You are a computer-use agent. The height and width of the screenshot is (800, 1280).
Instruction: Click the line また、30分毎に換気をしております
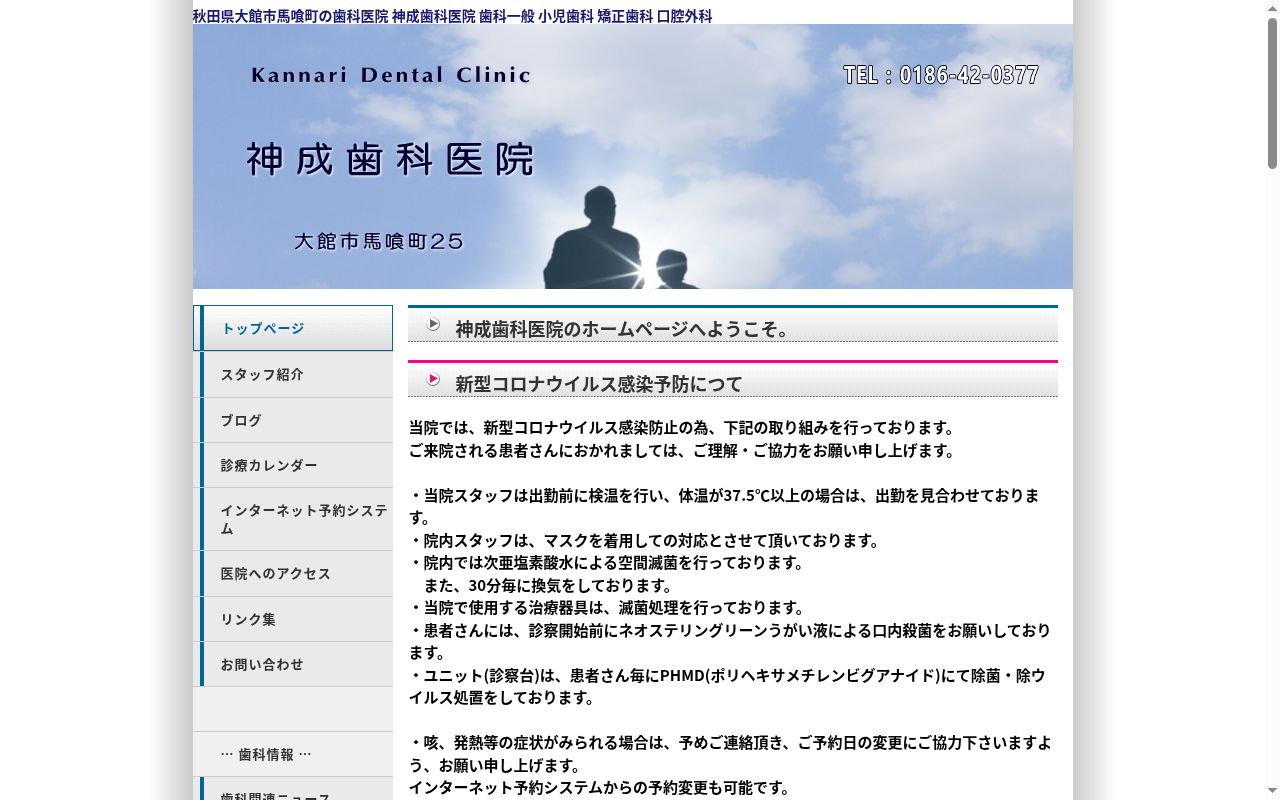pos(549,585)
